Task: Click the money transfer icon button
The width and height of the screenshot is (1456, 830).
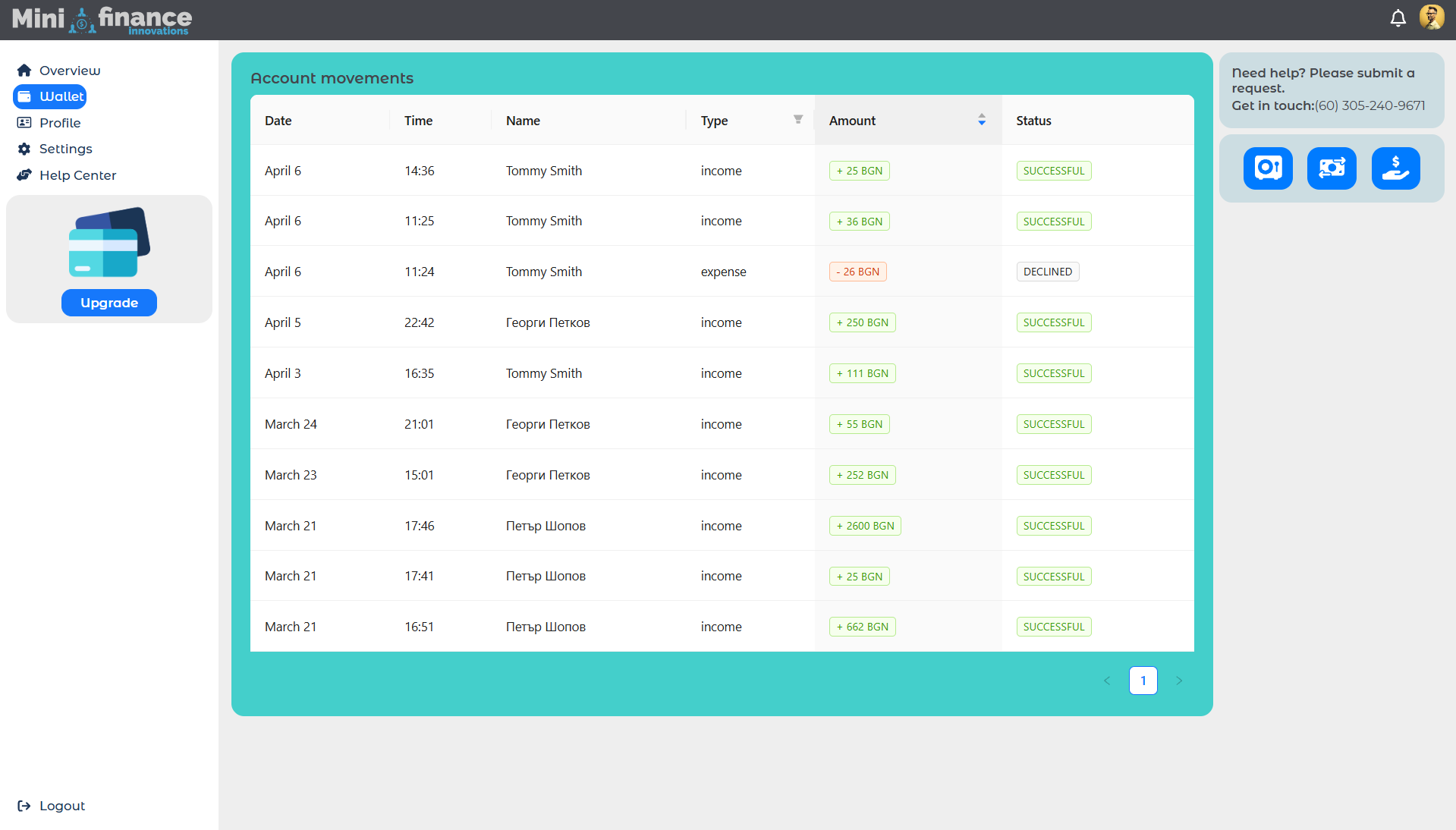Action: point(1332,168)
